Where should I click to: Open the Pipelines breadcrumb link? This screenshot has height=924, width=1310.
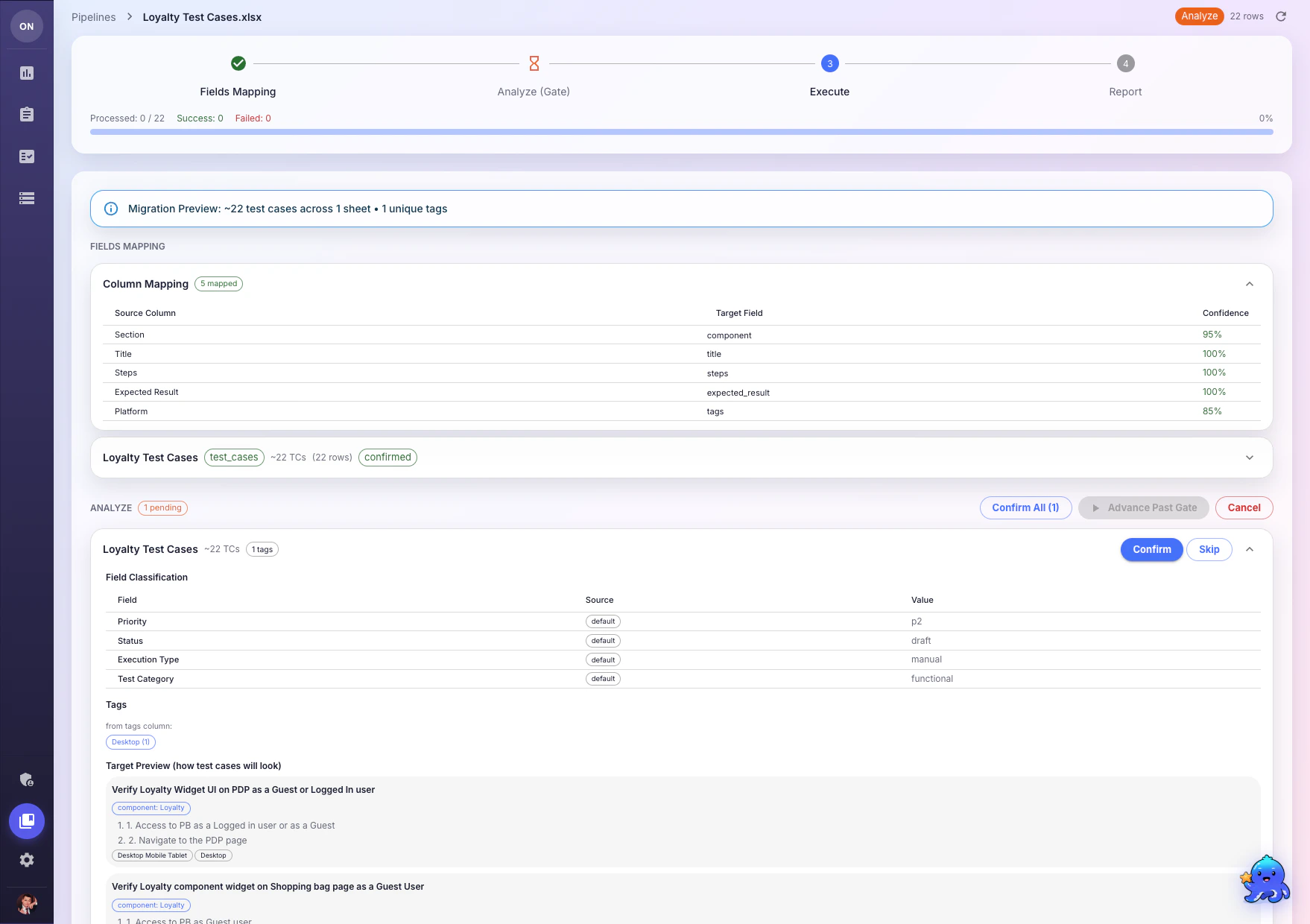pos(93,16)
